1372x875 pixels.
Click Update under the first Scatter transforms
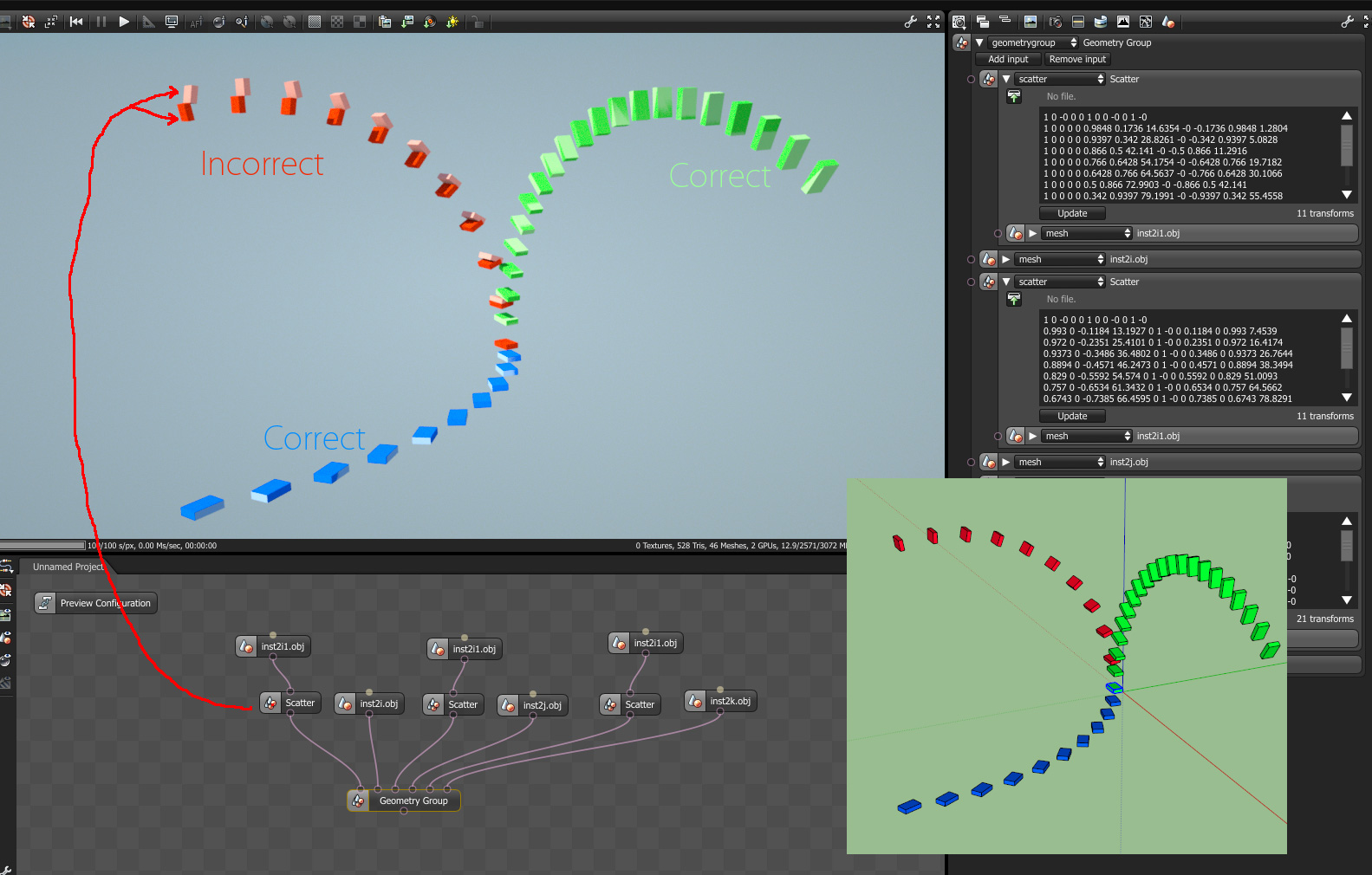[1072, 213]
